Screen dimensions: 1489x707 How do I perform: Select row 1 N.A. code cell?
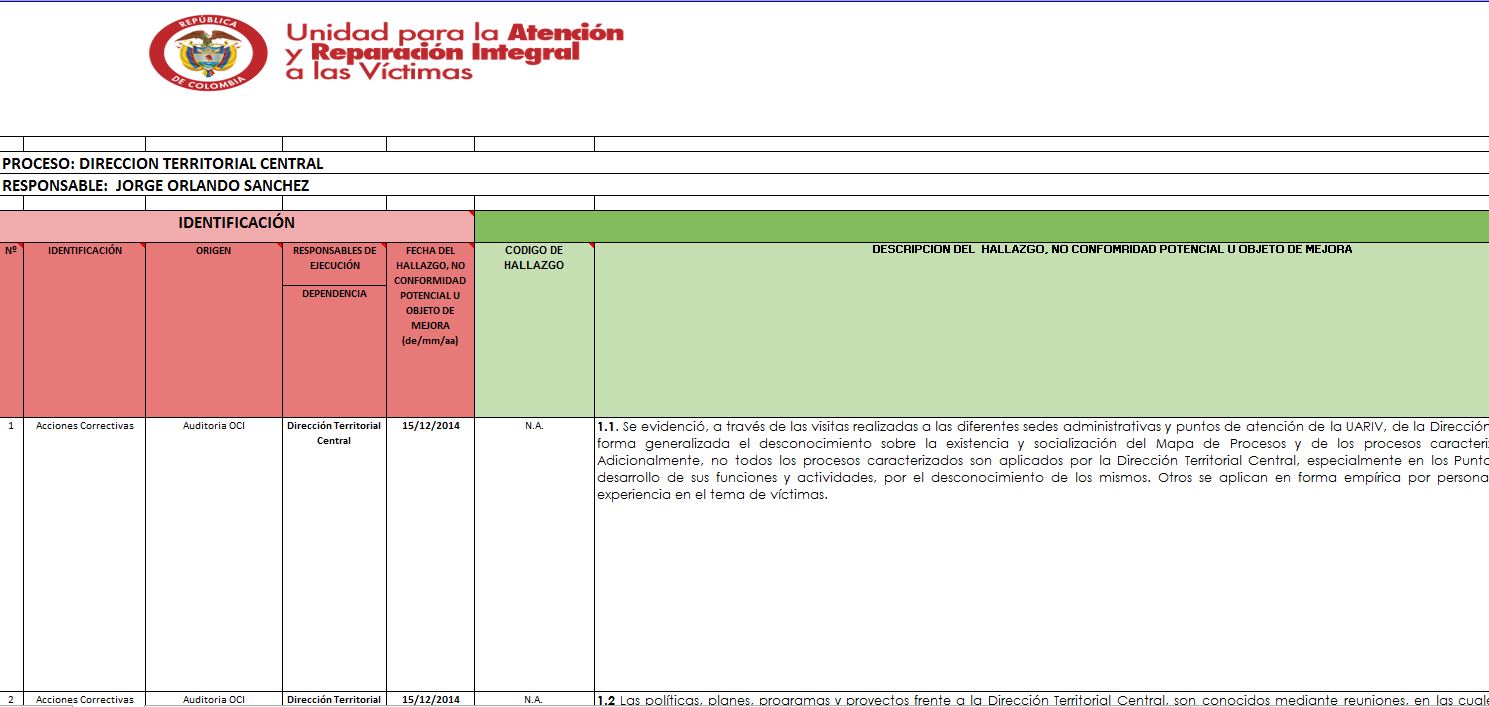[x=534, y=554]
